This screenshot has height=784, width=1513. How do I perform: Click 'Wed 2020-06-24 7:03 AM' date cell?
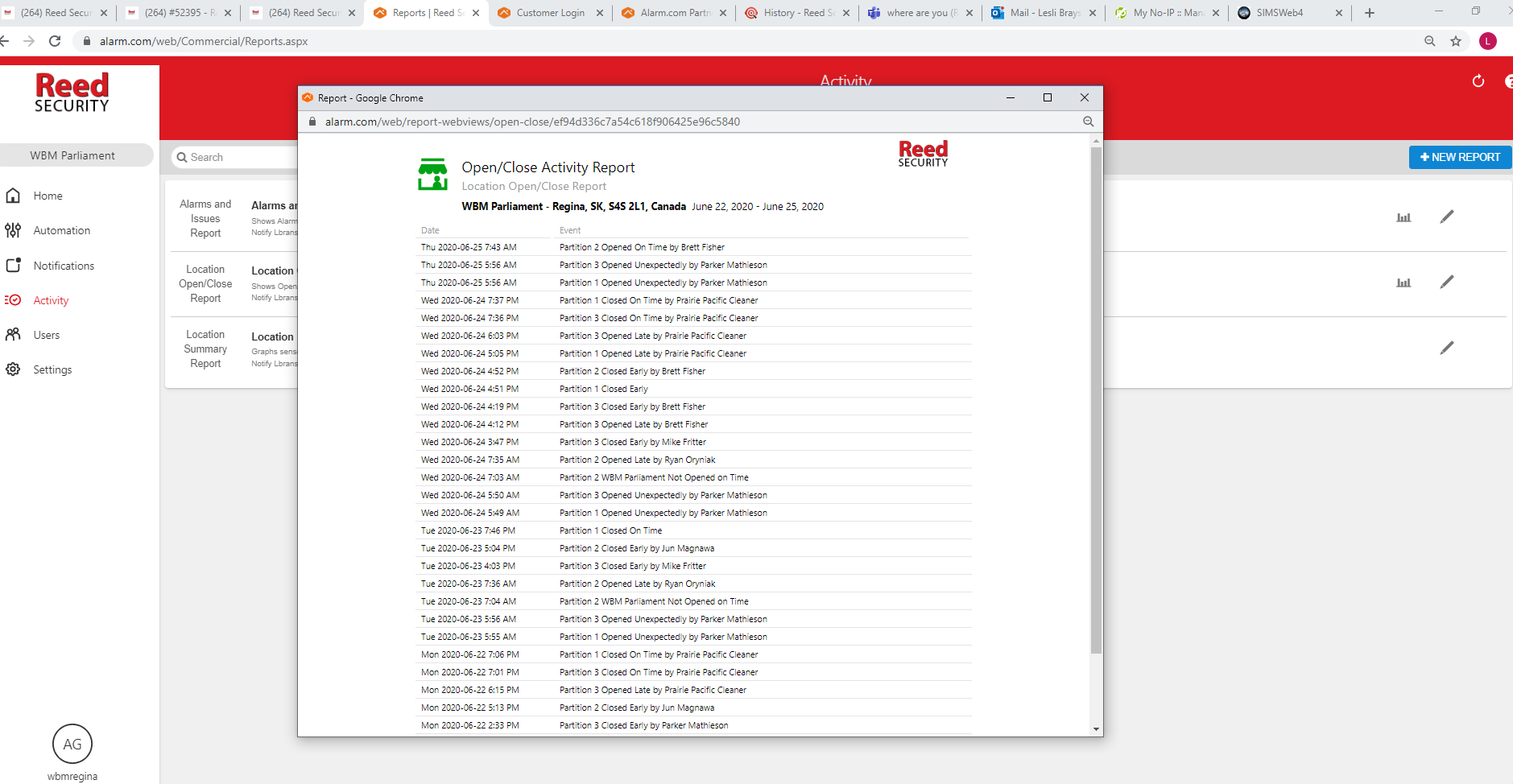click(469, 477)
